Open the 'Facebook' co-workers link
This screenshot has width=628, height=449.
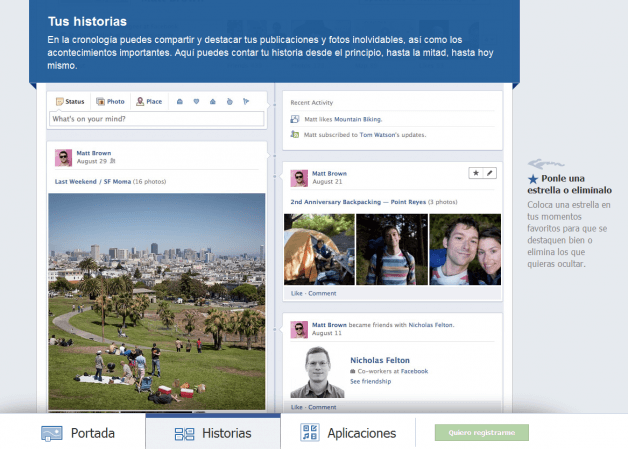[414, 371]
